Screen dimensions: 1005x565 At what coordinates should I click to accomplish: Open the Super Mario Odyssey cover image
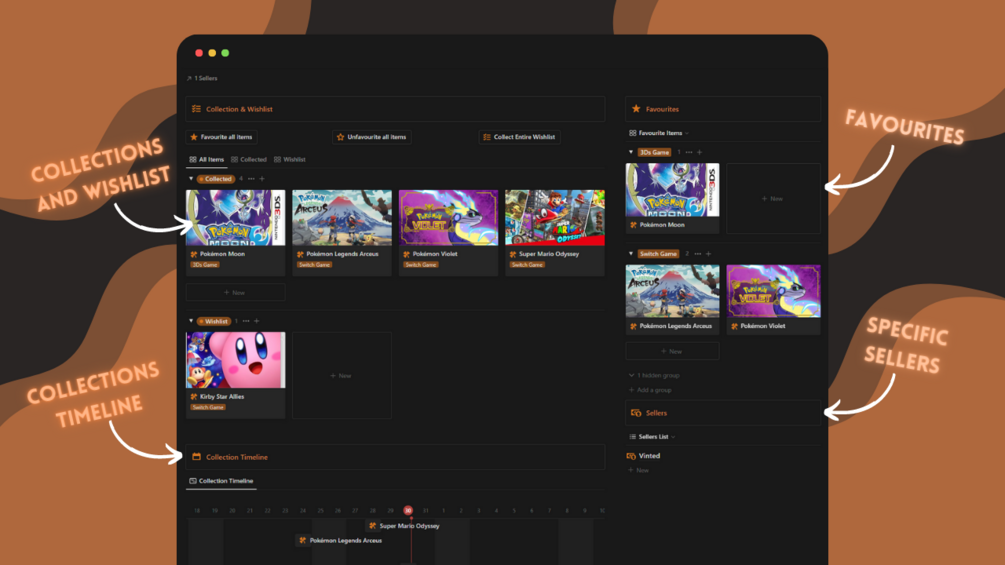(554, 218)
